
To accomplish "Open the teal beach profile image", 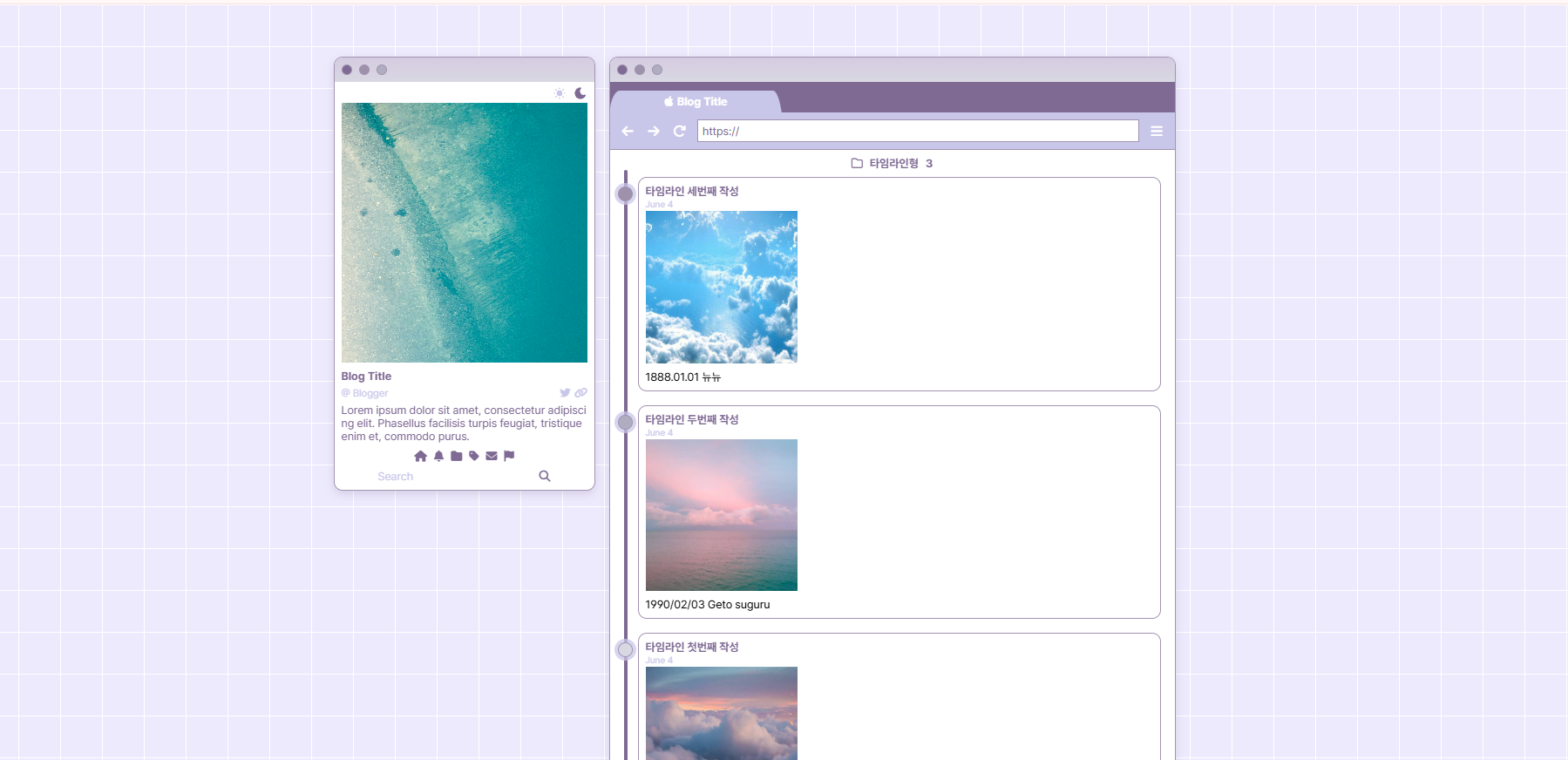I will [x=465, y=233].
